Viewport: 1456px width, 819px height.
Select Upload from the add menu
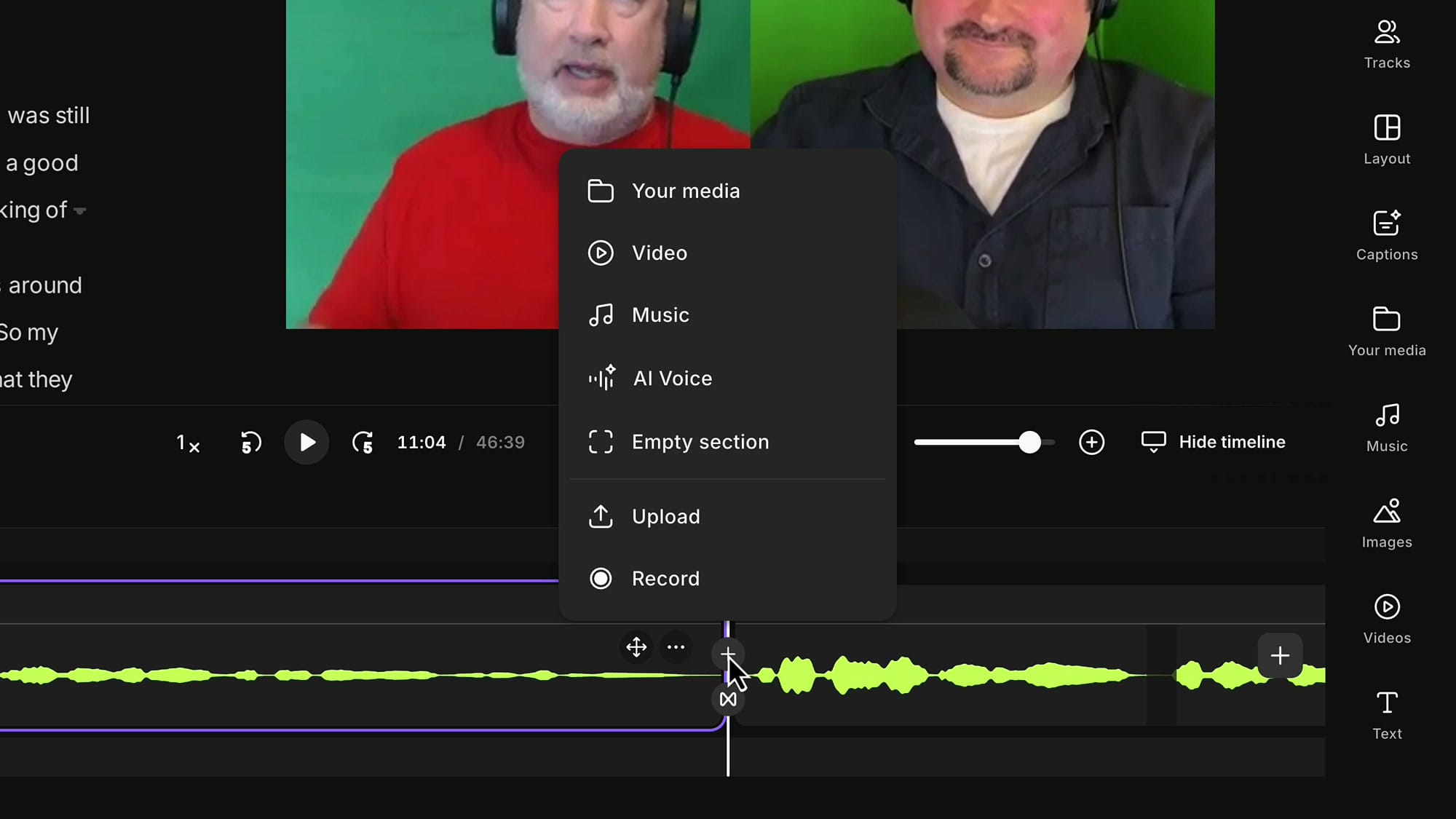[665, 516]
